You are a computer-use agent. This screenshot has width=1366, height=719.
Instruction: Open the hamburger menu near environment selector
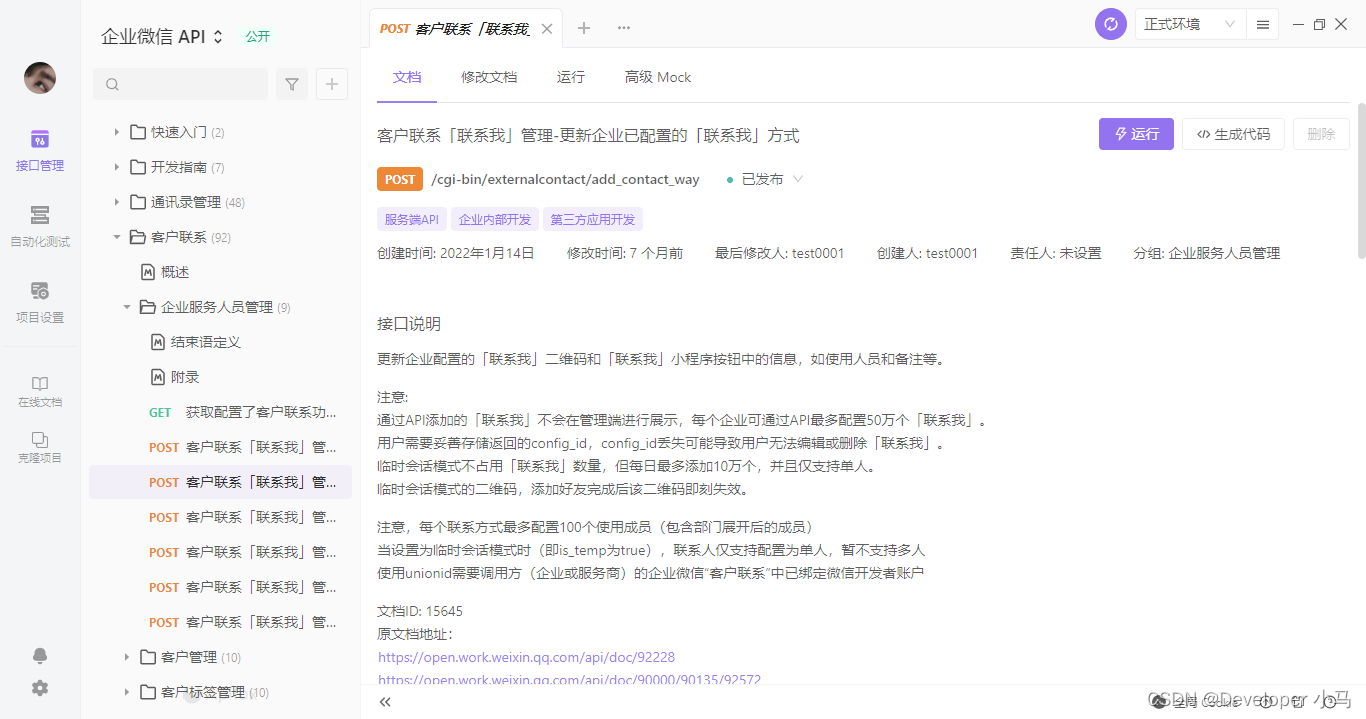point(1263,24)
